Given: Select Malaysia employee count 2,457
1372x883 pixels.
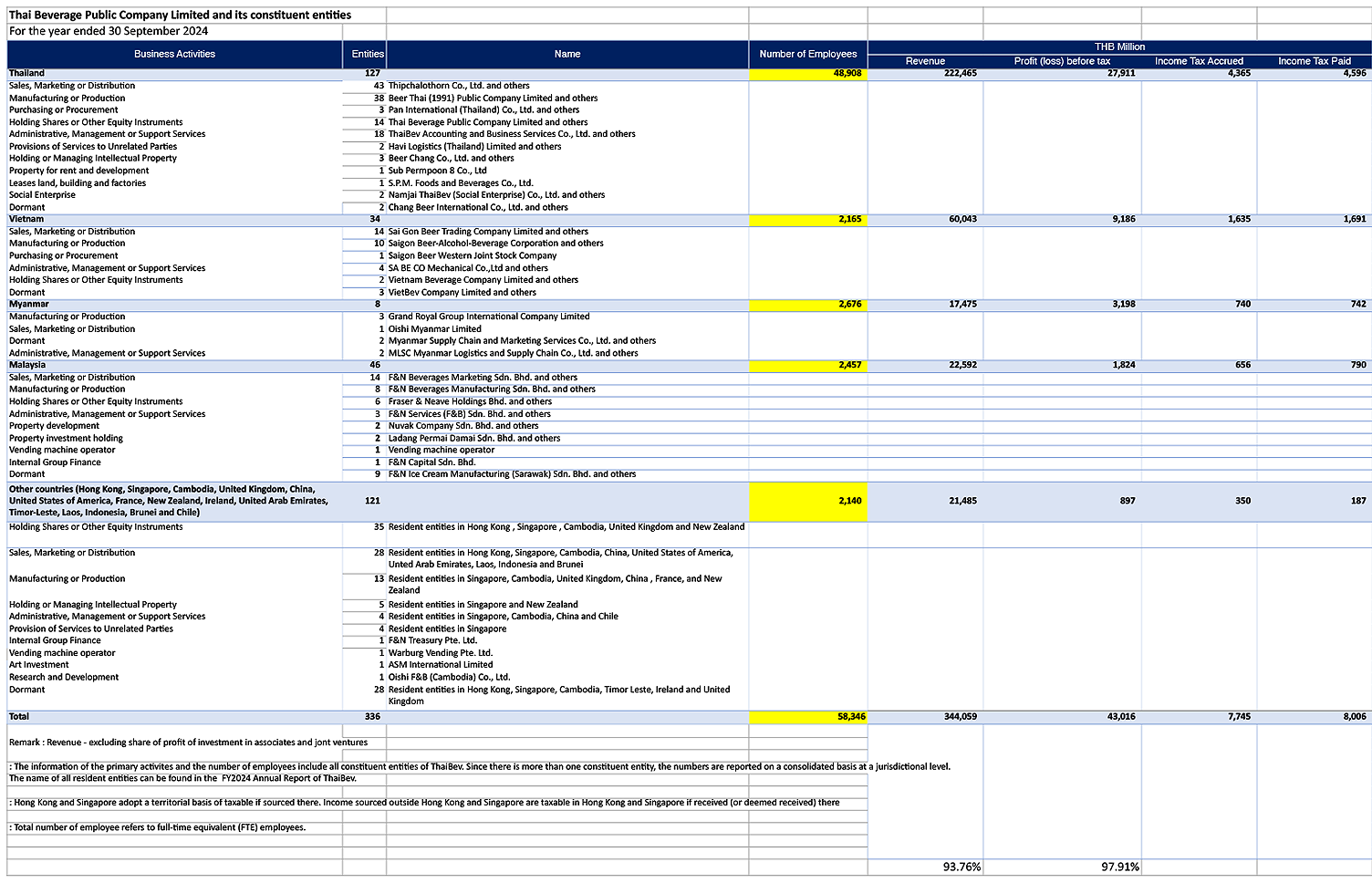Looking at the screenshot, I should click(x=808, y=366).
